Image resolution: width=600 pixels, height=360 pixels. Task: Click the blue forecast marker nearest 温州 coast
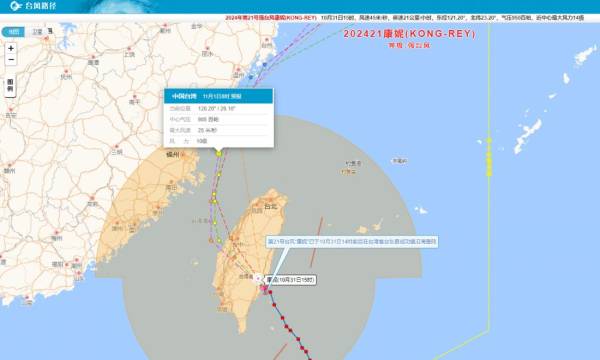coord(251,77)
